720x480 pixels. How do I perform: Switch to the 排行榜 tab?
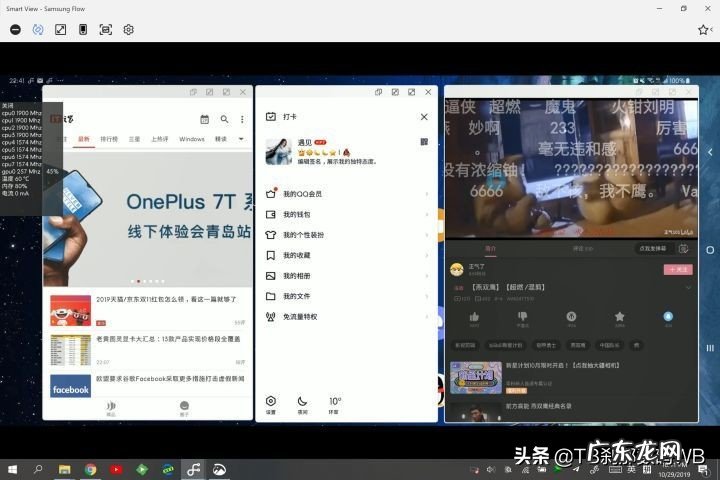pyautogui.click(x=109, y=139)
